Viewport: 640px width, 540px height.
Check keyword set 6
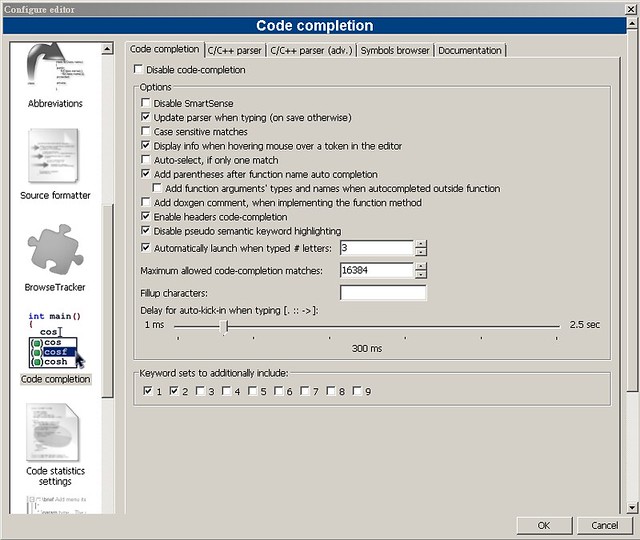278,391
